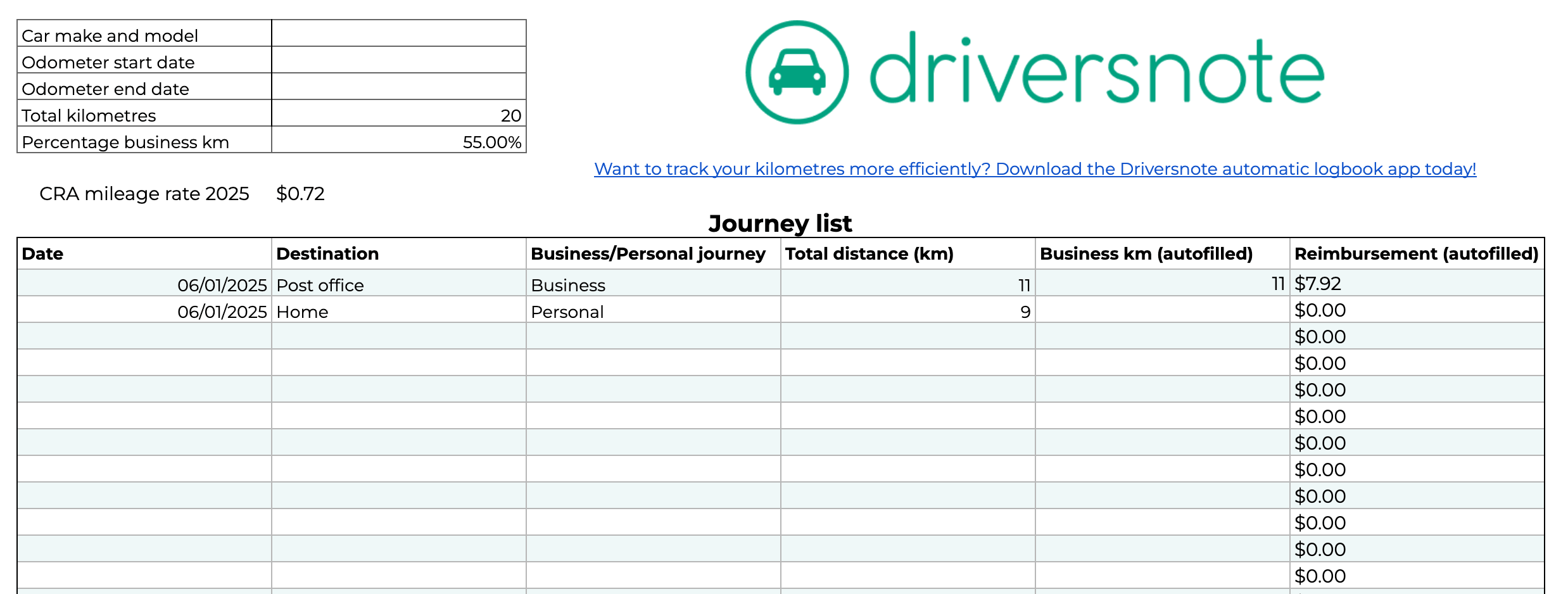Select the Odometer start date value cell
The image size is (1568, 594).
click(399, 60)
